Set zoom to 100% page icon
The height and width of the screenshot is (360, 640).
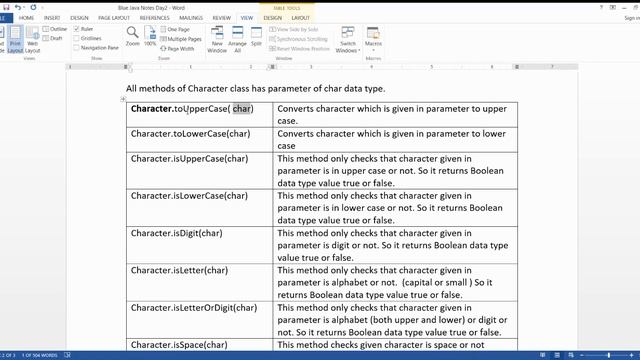click(150, 36)
